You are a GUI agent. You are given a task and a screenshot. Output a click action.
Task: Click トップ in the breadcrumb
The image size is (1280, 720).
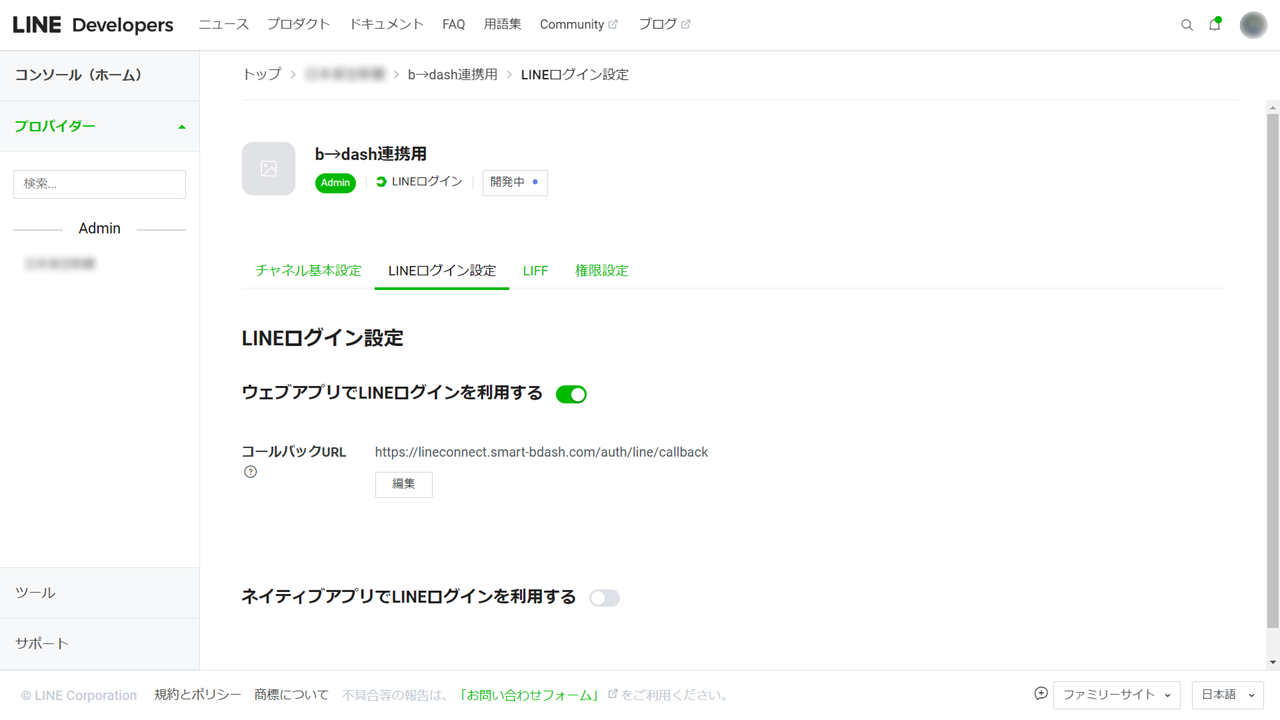(262, 75)
